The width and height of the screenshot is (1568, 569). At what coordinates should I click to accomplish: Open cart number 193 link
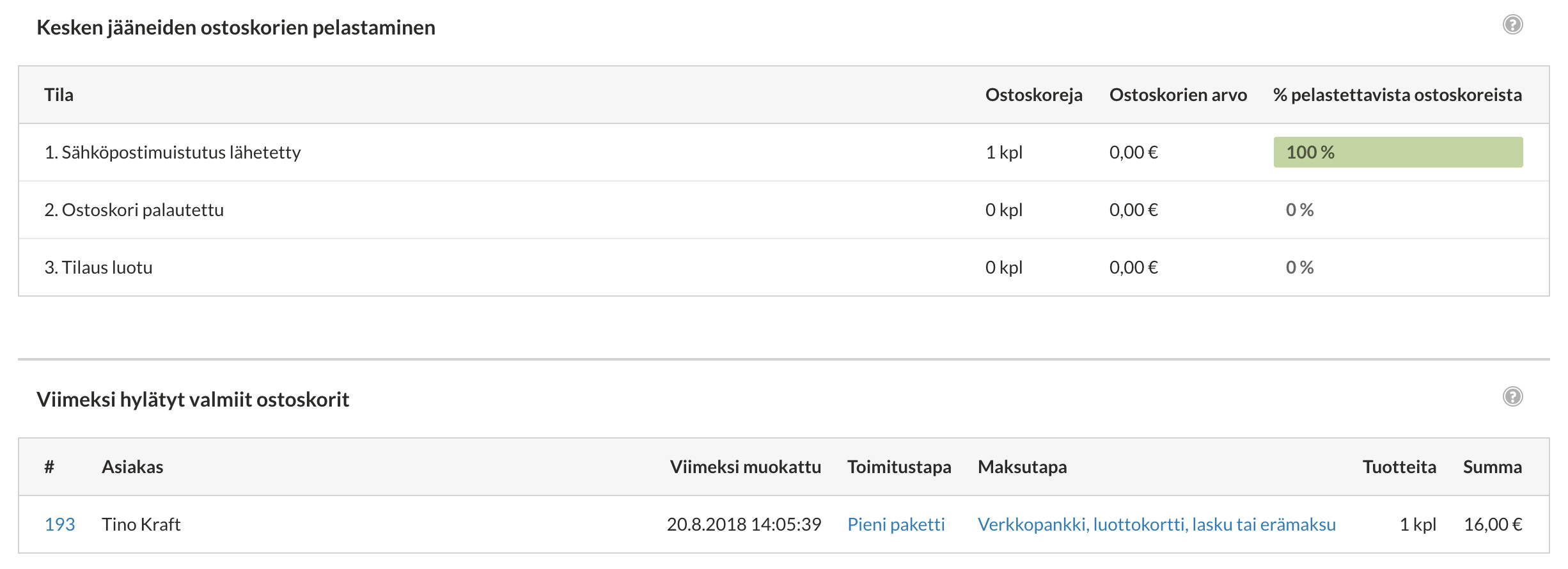coord(59,524)
